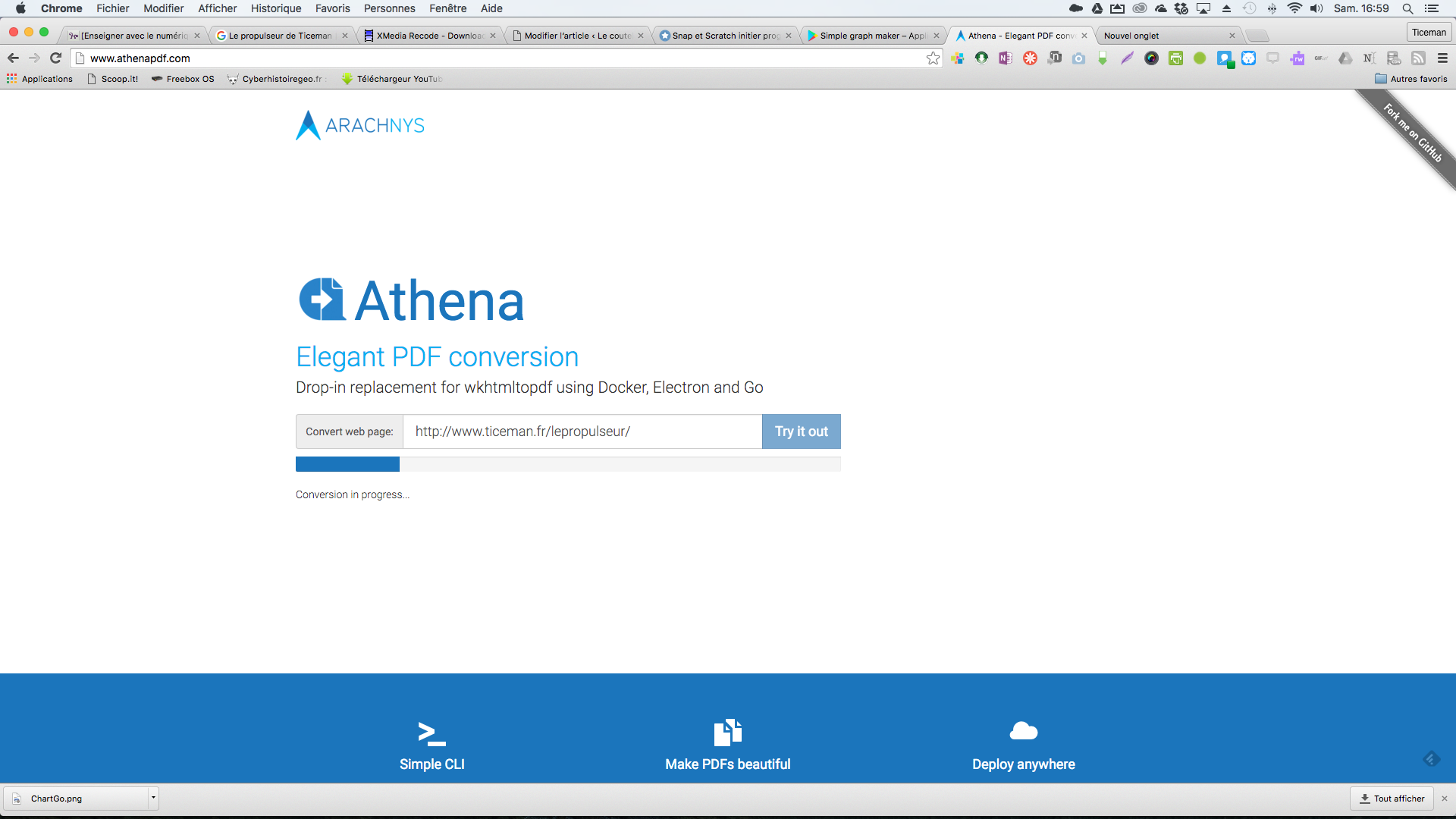This screenshot has width=1456, height=819.
Task: Click the Chrome Historique menu item
Action: [275, 8]
